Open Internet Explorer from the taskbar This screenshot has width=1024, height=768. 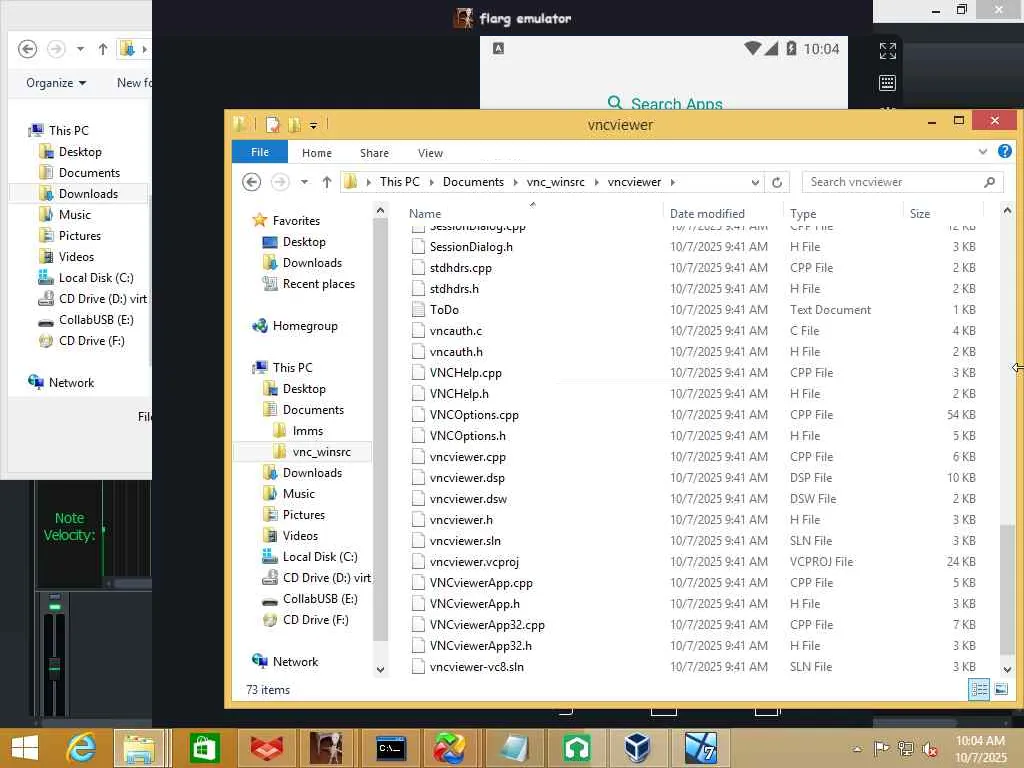[x=81, y=748]
